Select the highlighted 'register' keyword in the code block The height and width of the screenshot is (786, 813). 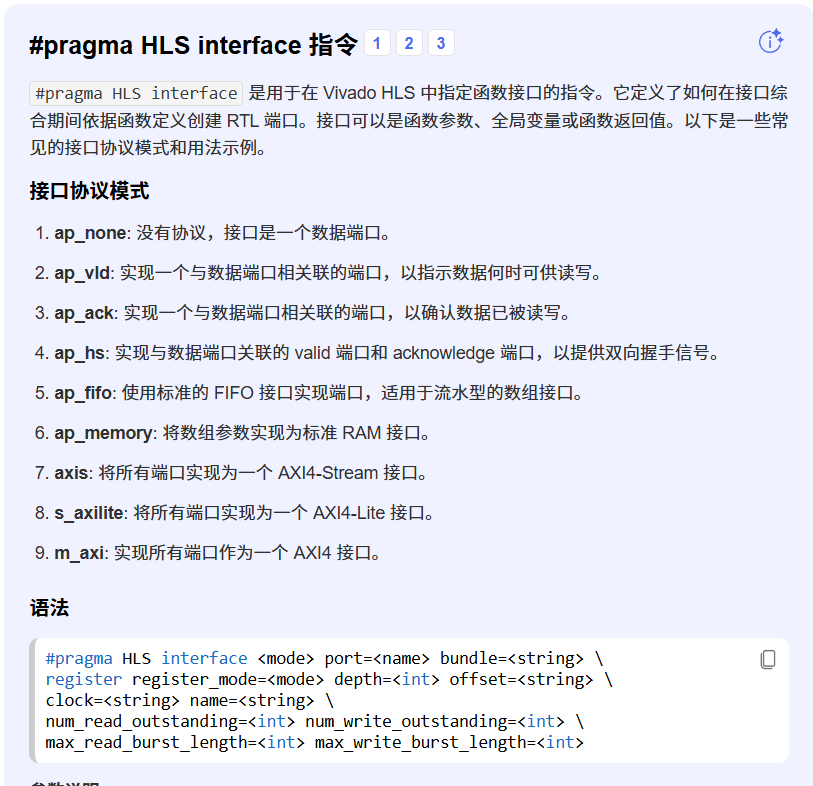[x=83, y=679]
